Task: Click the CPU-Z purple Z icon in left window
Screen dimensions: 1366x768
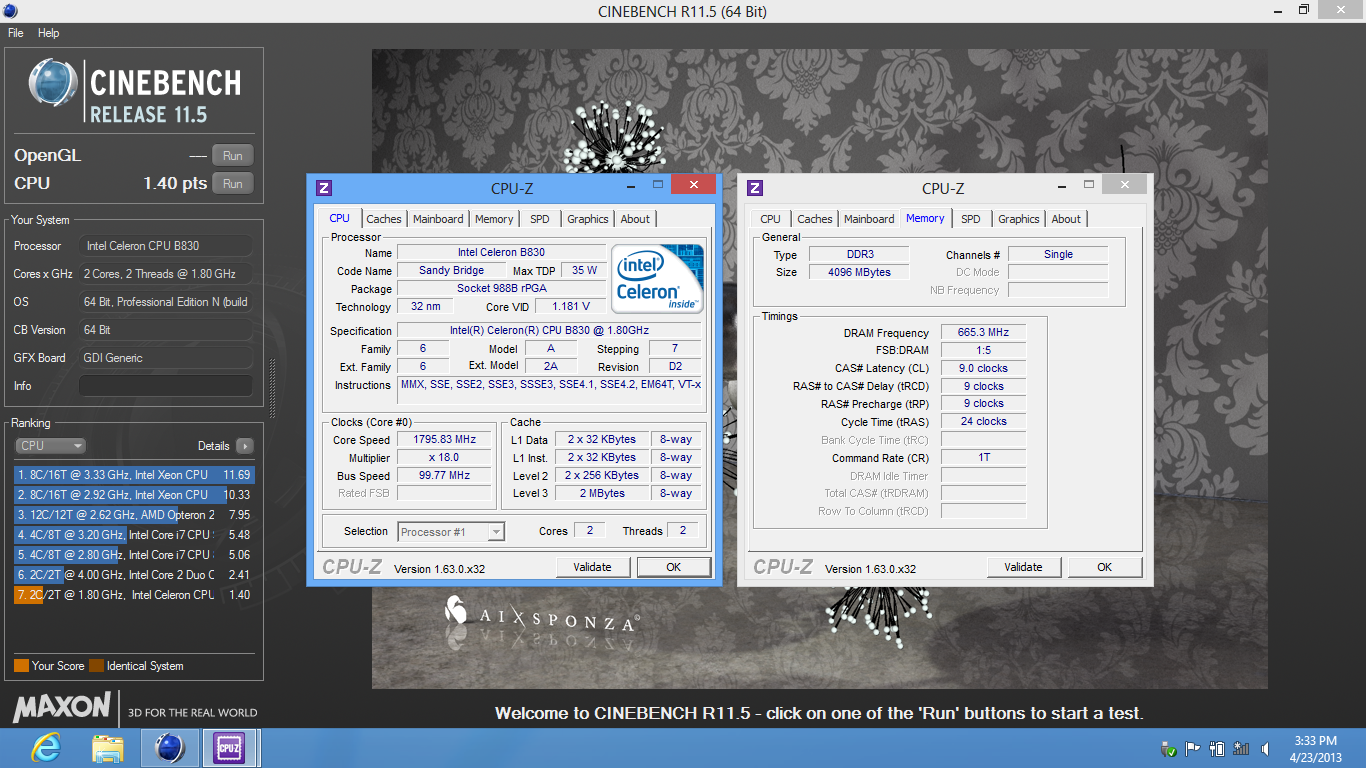Action: click(324, 188)
